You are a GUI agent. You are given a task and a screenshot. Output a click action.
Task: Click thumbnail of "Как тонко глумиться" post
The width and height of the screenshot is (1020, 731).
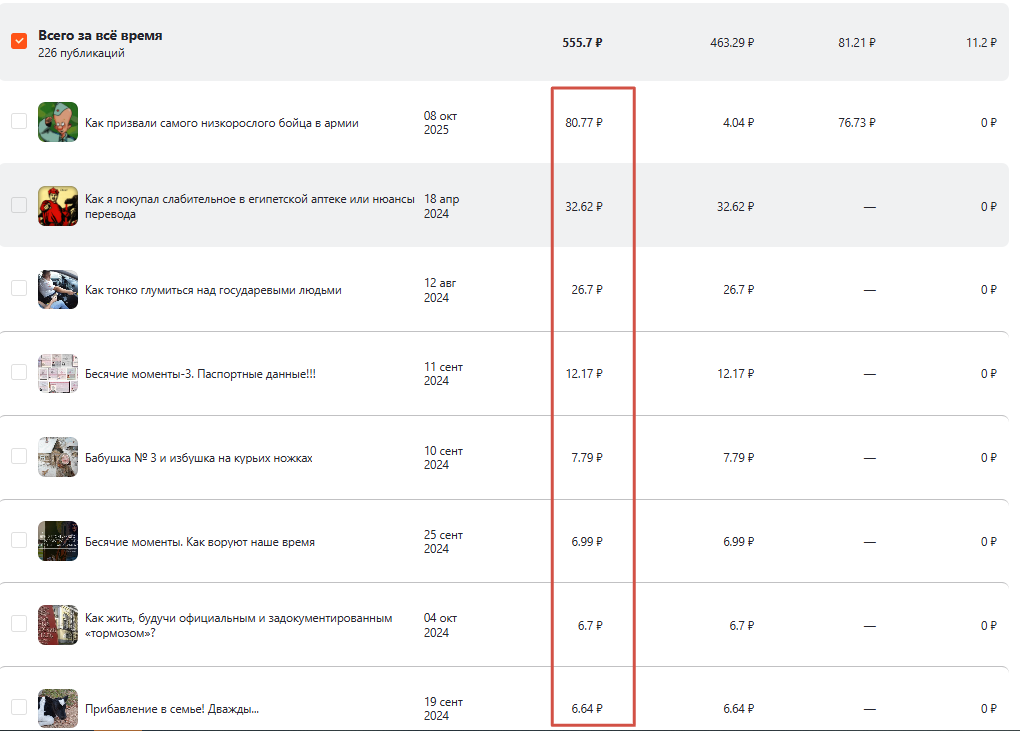point(58,289)
